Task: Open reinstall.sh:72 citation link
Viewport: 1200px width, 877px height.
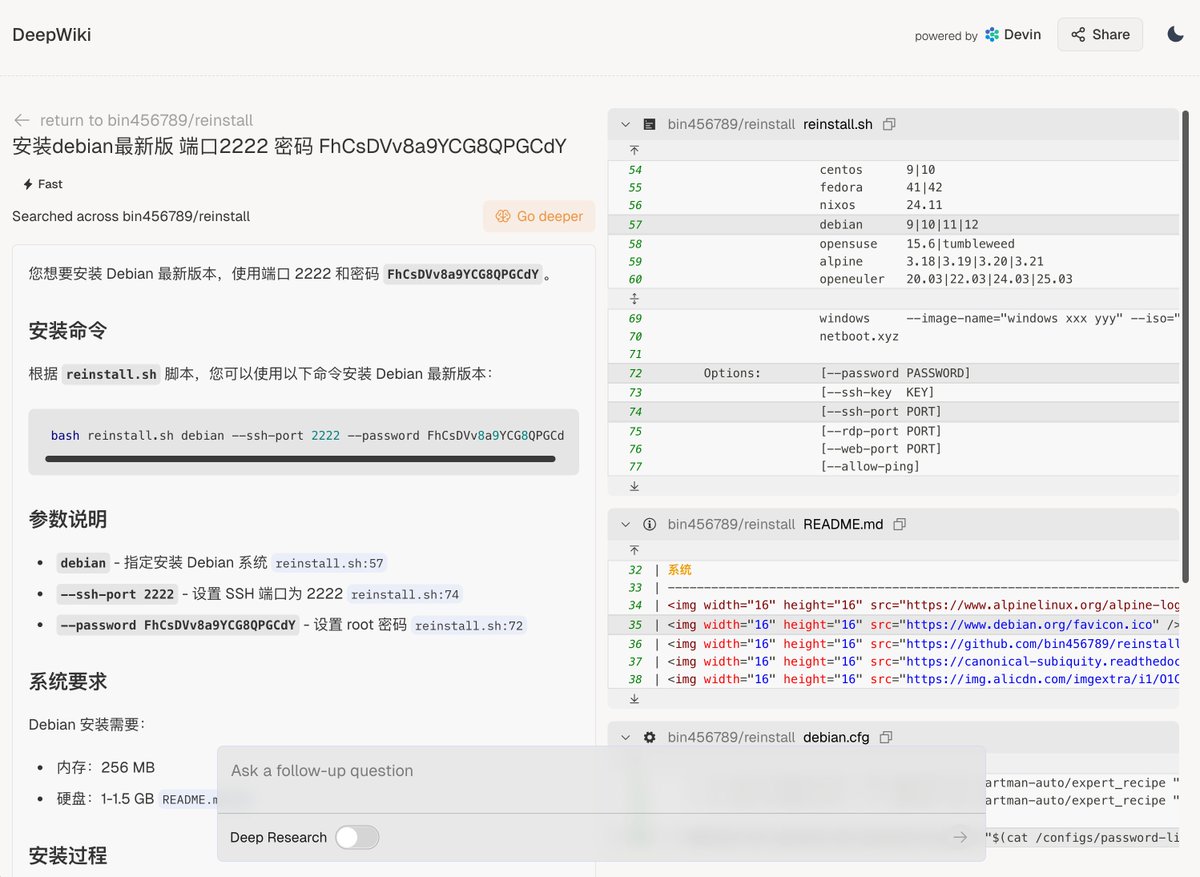Action: coord(469,626)
